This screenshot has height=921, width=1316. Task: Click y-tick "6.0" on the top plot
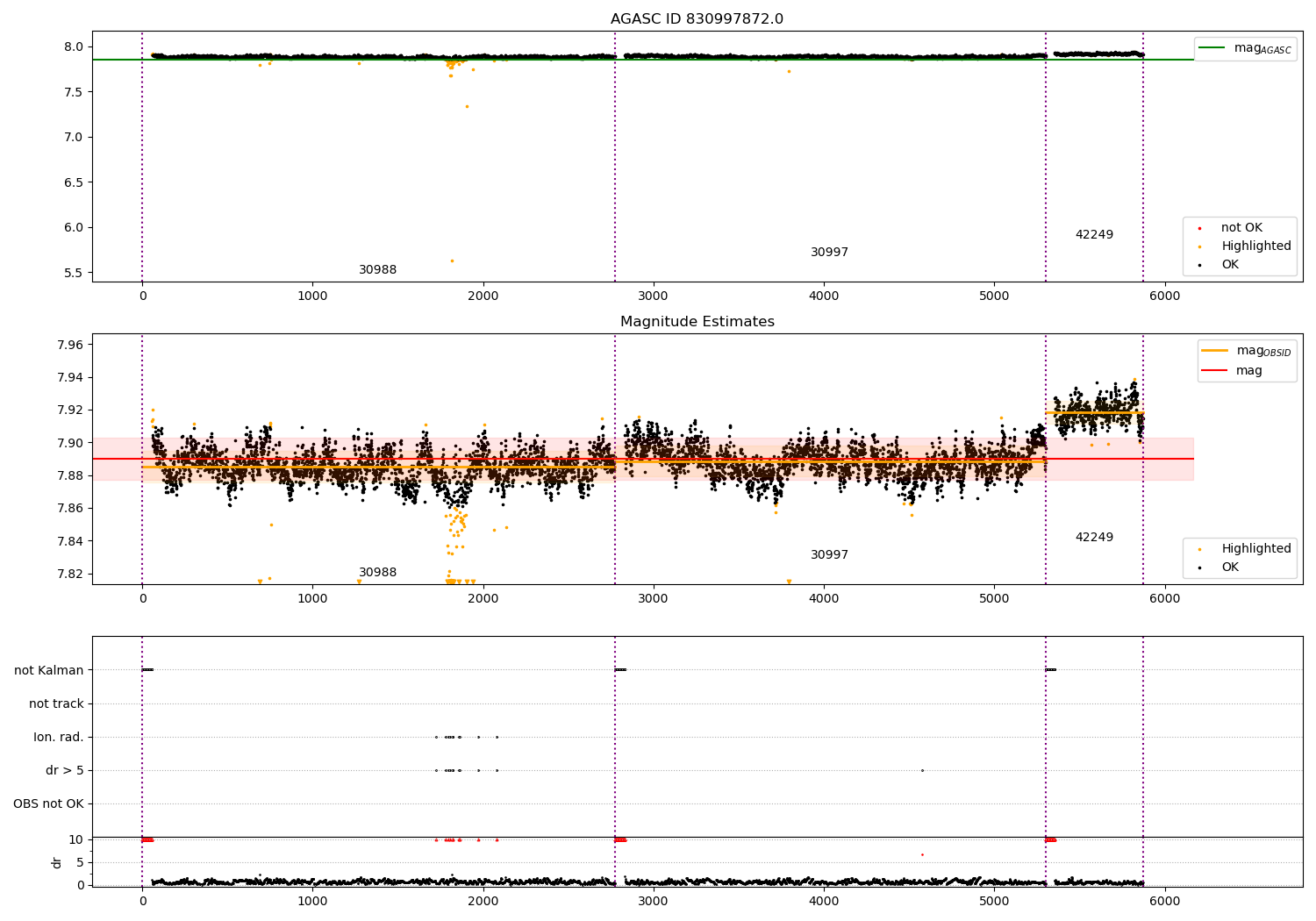click(x=73, y=228)
